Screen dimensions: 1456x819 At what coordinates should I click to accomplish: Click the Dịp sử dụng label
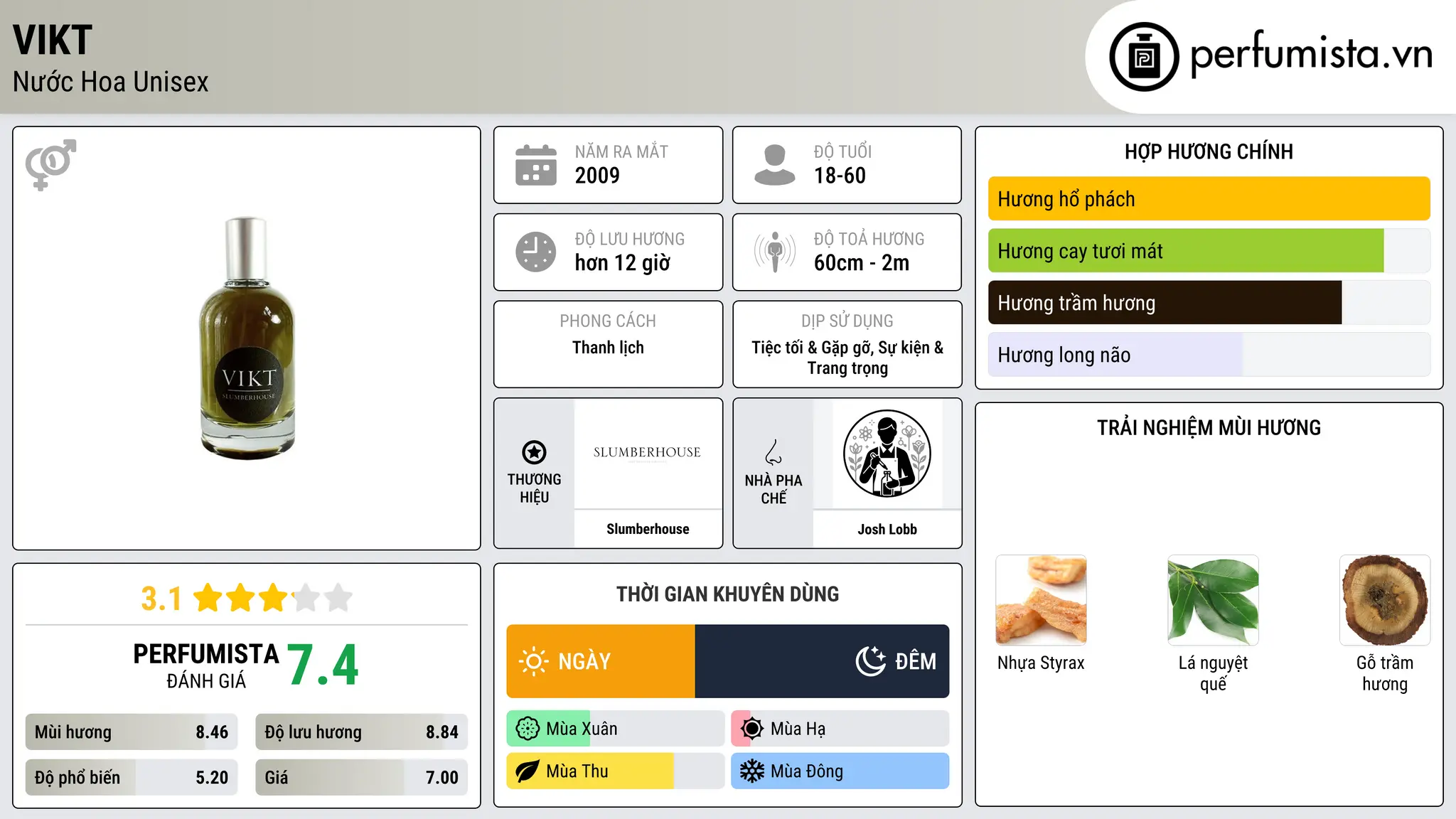coord(847,321)
